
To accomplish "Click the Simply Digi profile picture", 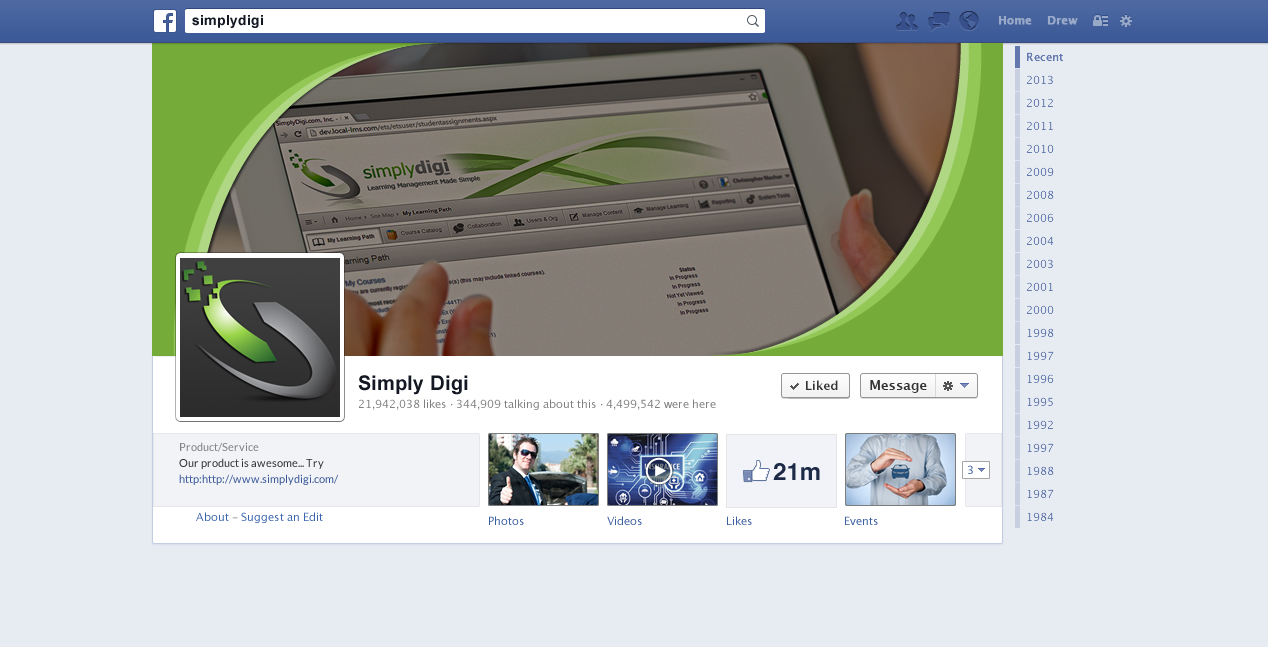I will (x=260, y=337).
